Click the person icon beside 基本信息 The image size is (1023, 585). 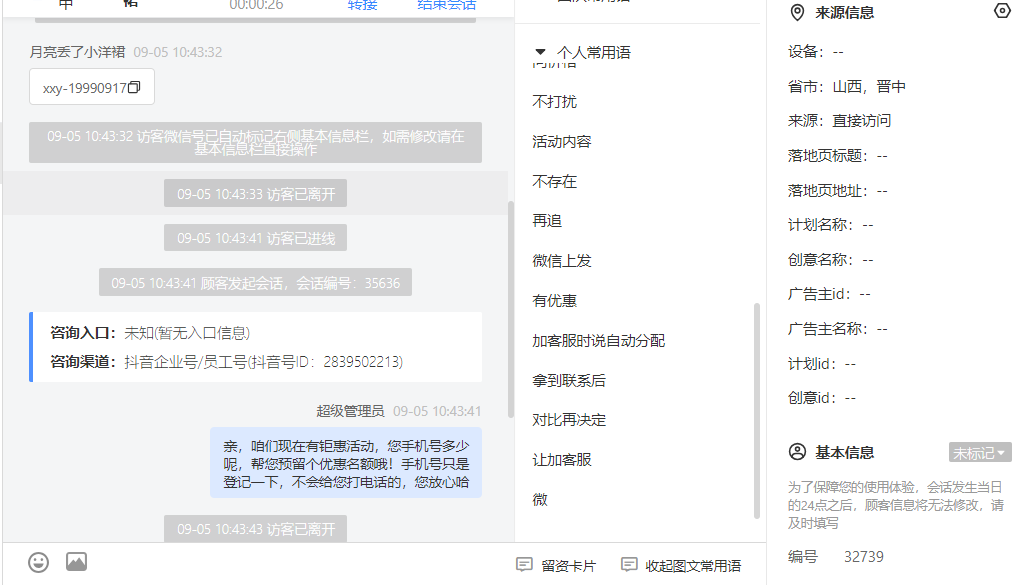tap(797, 452)
